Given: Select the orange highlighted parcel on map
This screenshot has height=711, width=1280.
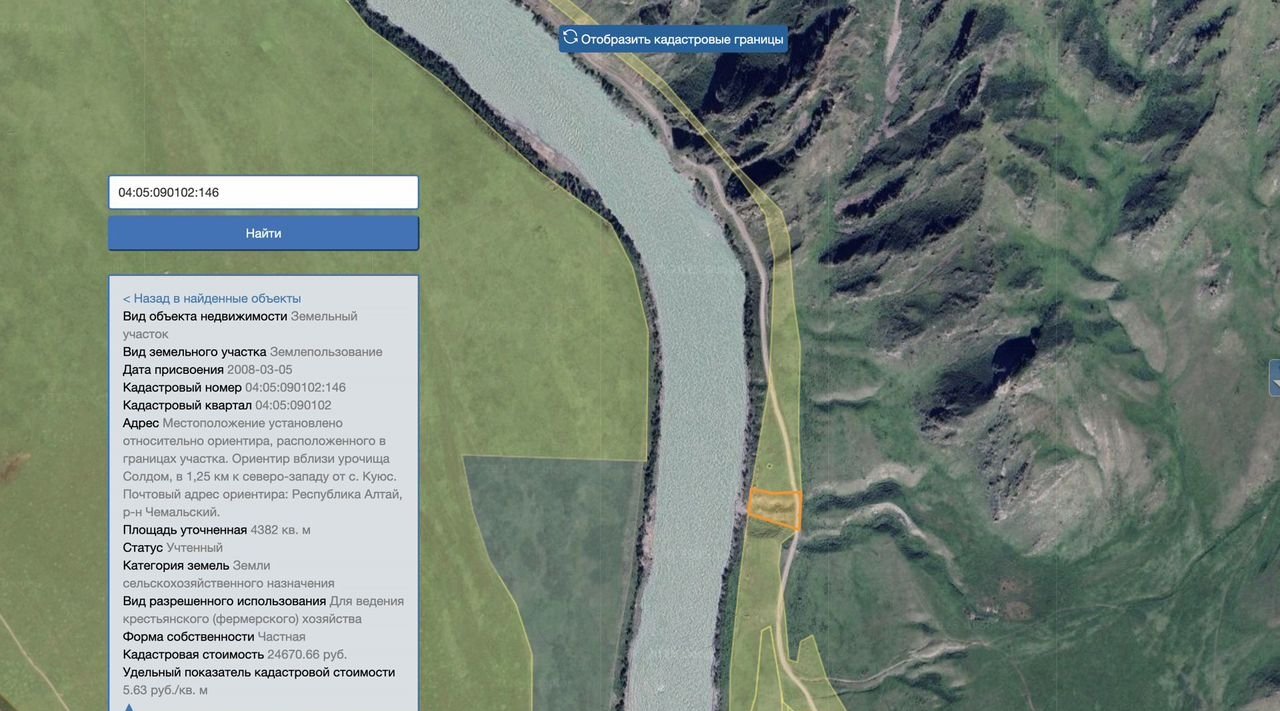Looking at the screenshot, I should point(775,509).
